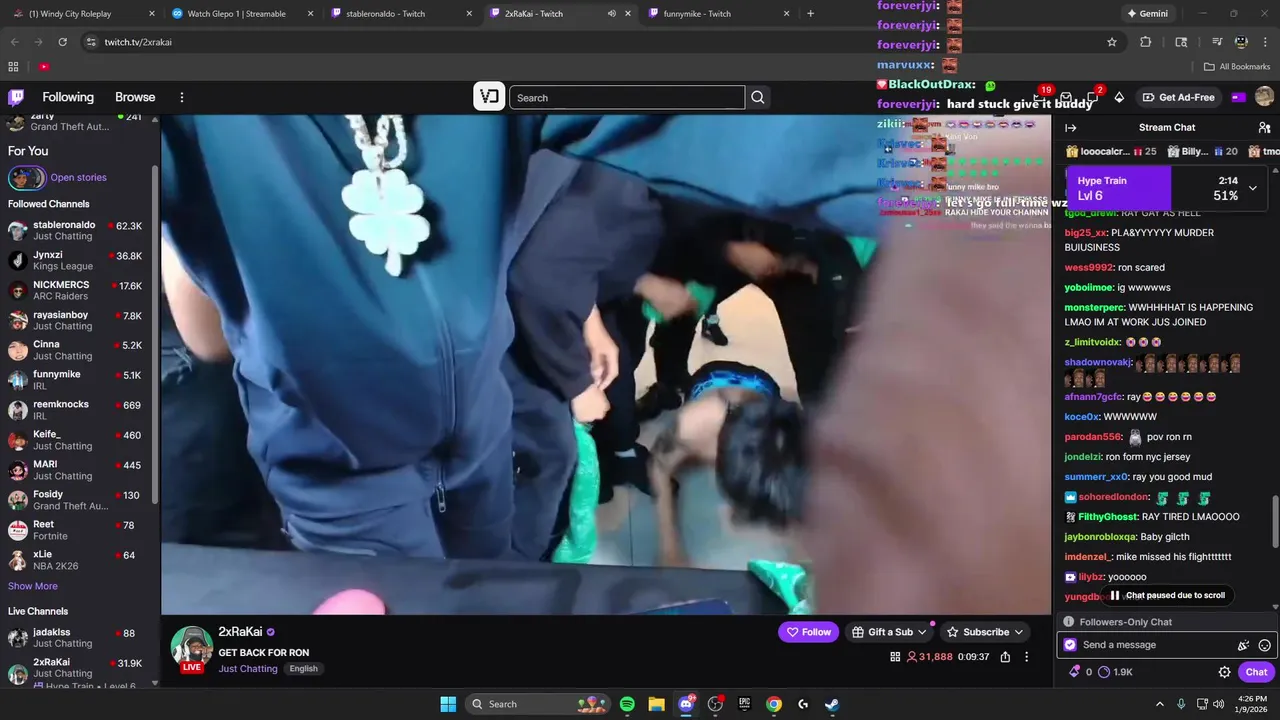Click the purple Chat send button

pos(1256,672)
